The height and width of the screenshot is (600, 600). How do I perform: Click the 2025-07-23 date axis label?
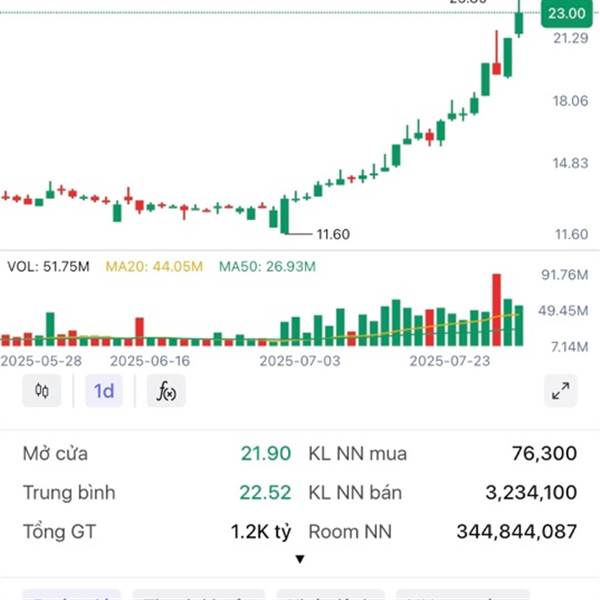[x=450, y=361]
